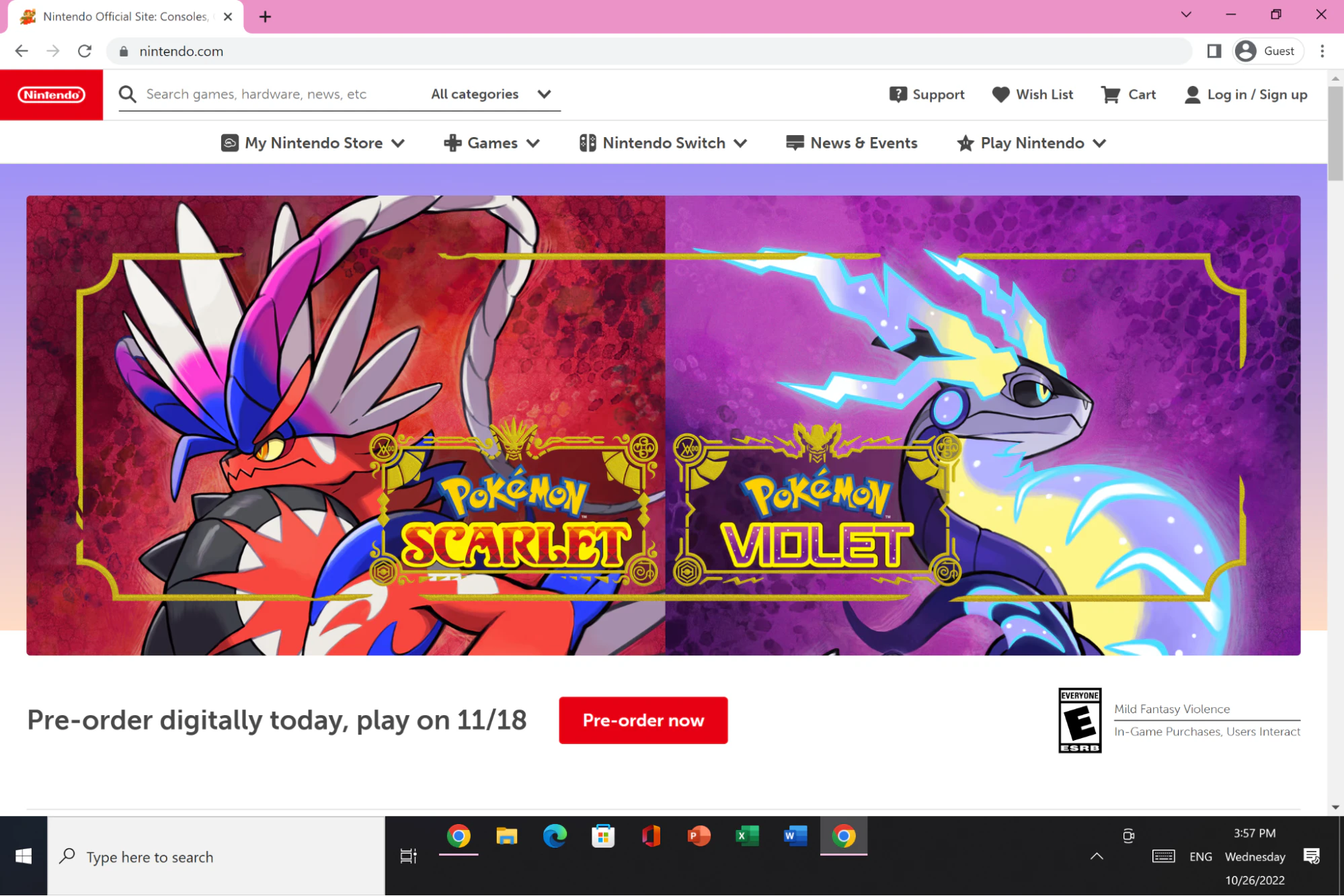Click the Play Nintendo star icon
Screen dimensions: 1344x896
coord(965,143)
